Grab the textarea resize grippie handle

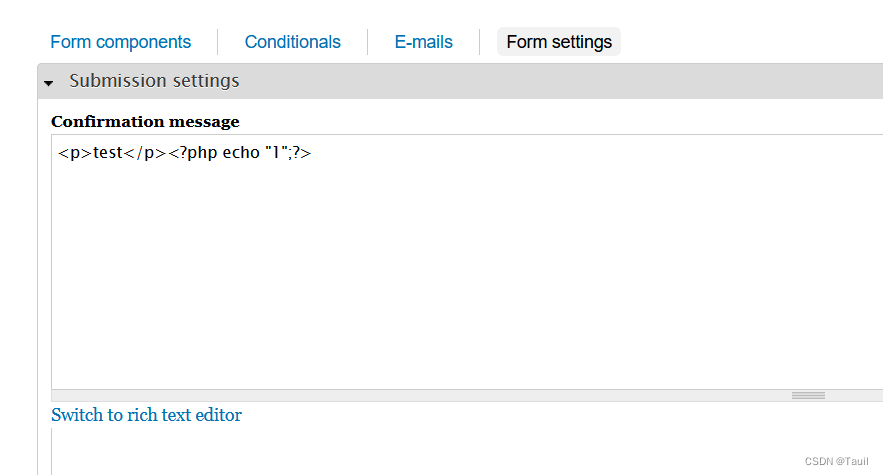(x=808, y=396)
